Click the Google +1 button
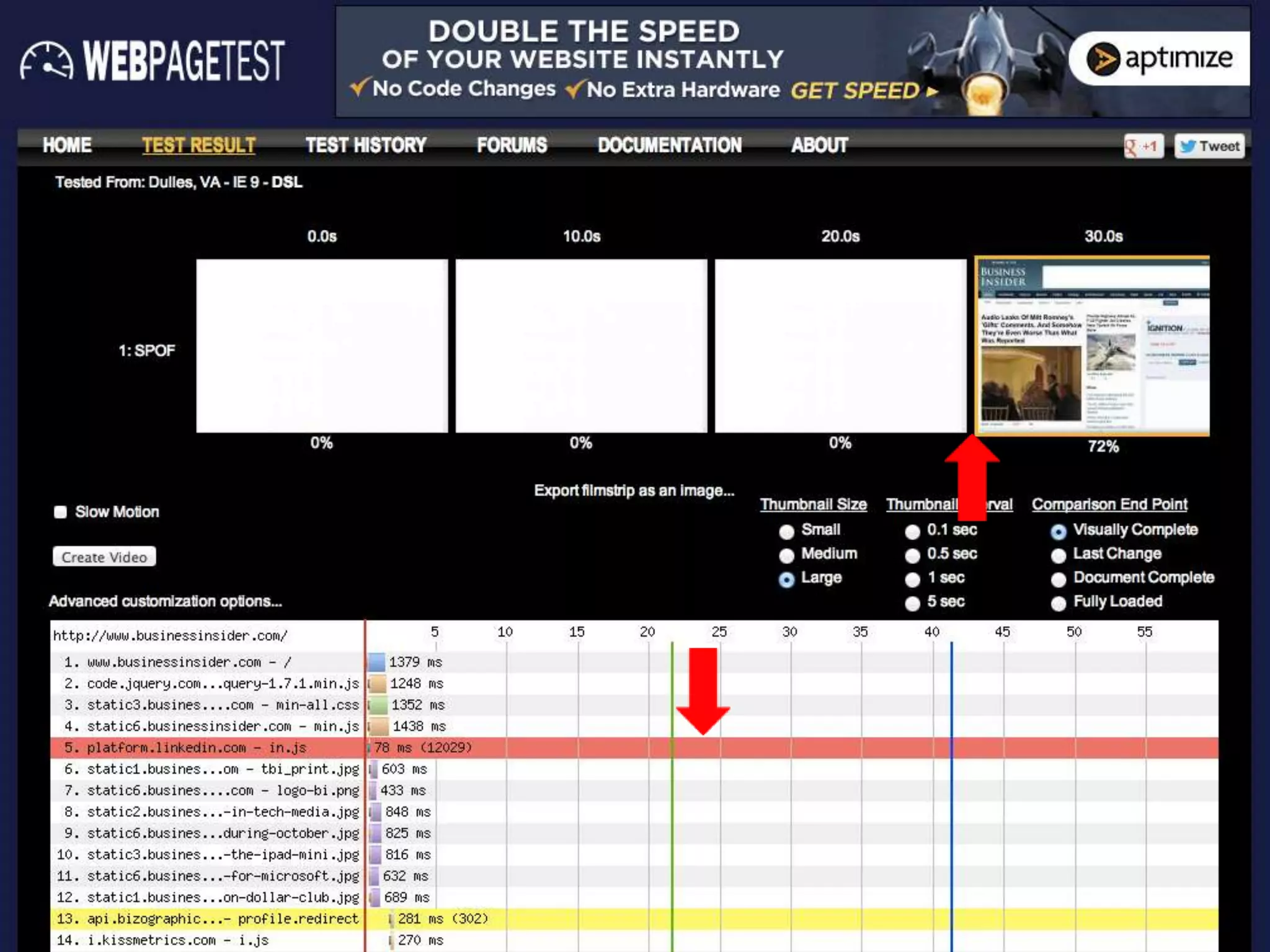Viewport: 1270px width, 952px height. (1143, 146)
